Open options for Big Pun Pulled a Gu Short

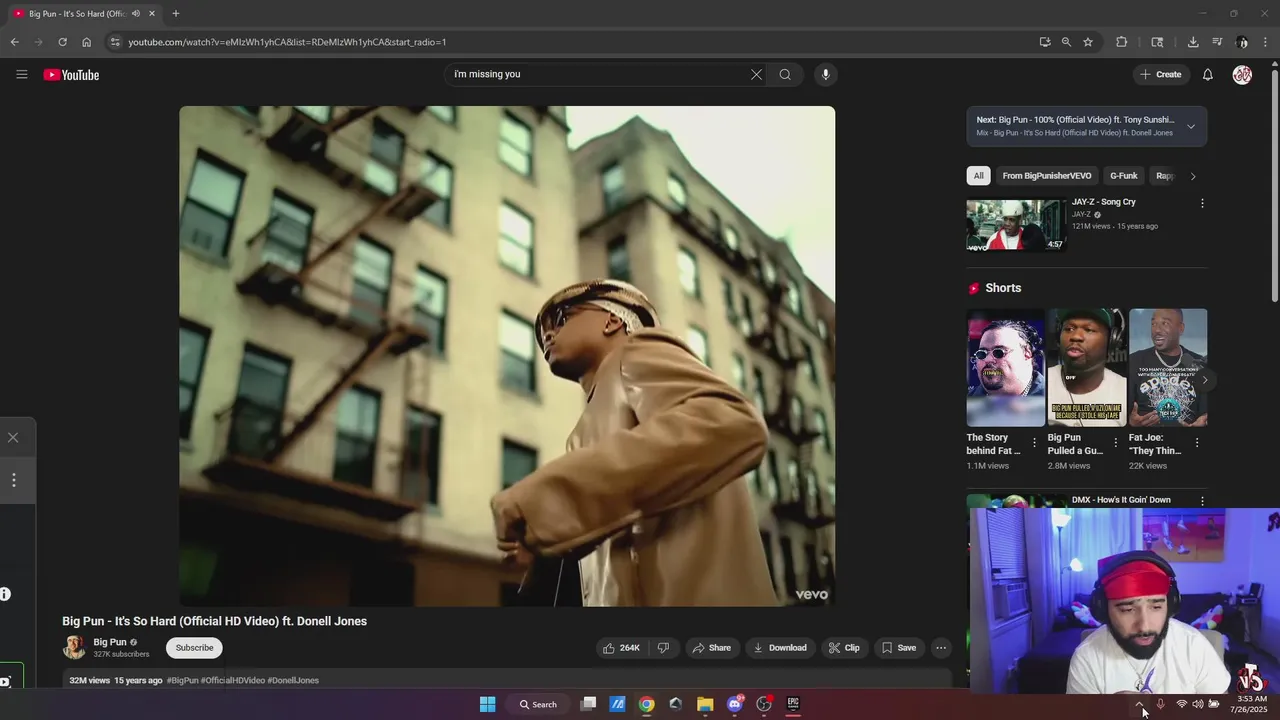pyautogui.click(x=1115, y=442)
